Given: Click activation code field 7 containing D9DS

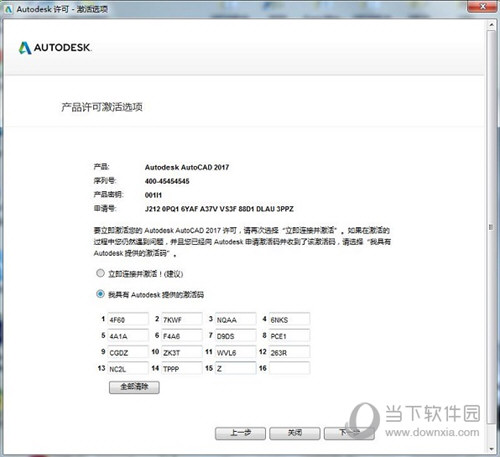Looking at the screenshot, I should coord(236,336).
